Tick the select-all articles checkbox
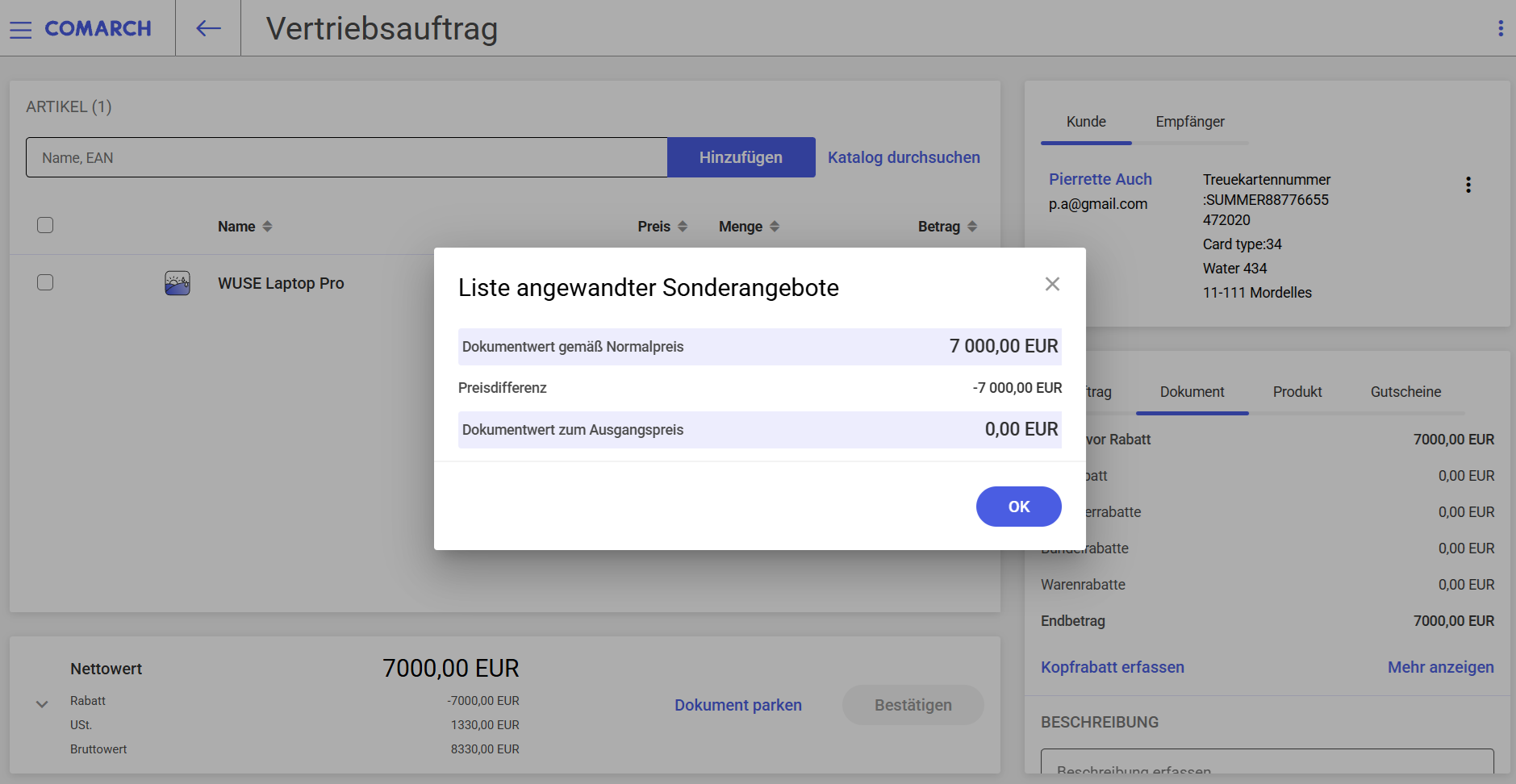The height and width of the screenshot is (784, 1516). 45,225
